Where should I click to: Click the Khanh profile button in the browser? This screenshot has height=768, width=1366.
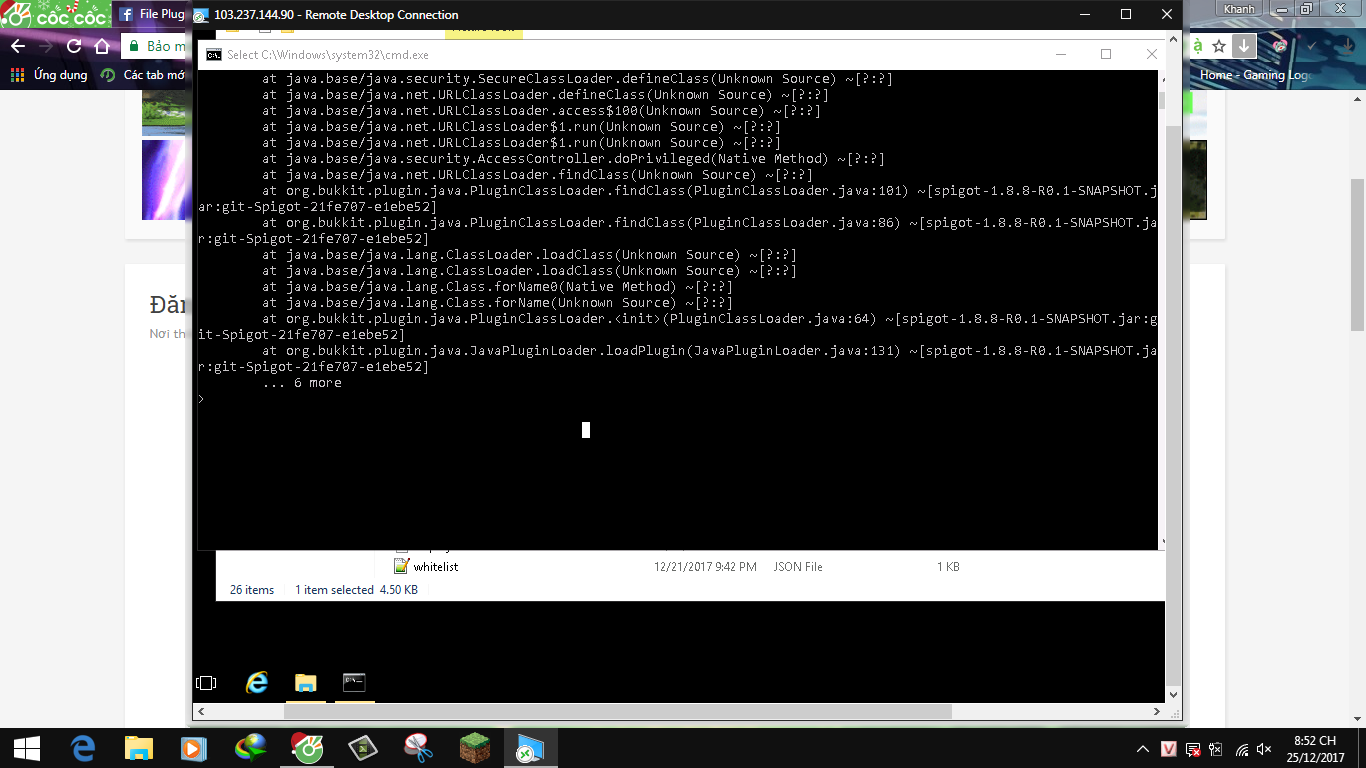click(1238, 8)
